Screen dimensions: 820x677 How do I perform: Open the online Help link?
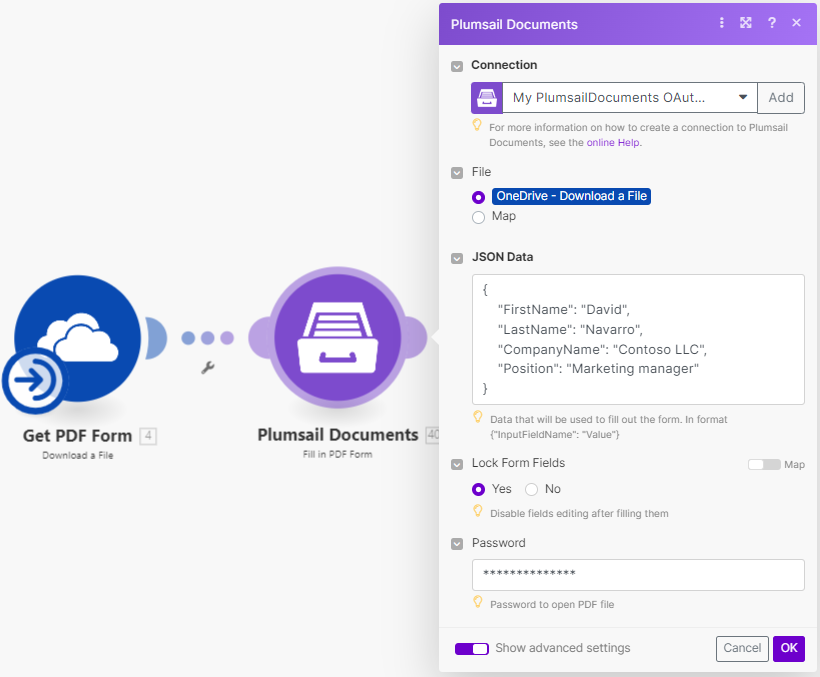[612, 143]
